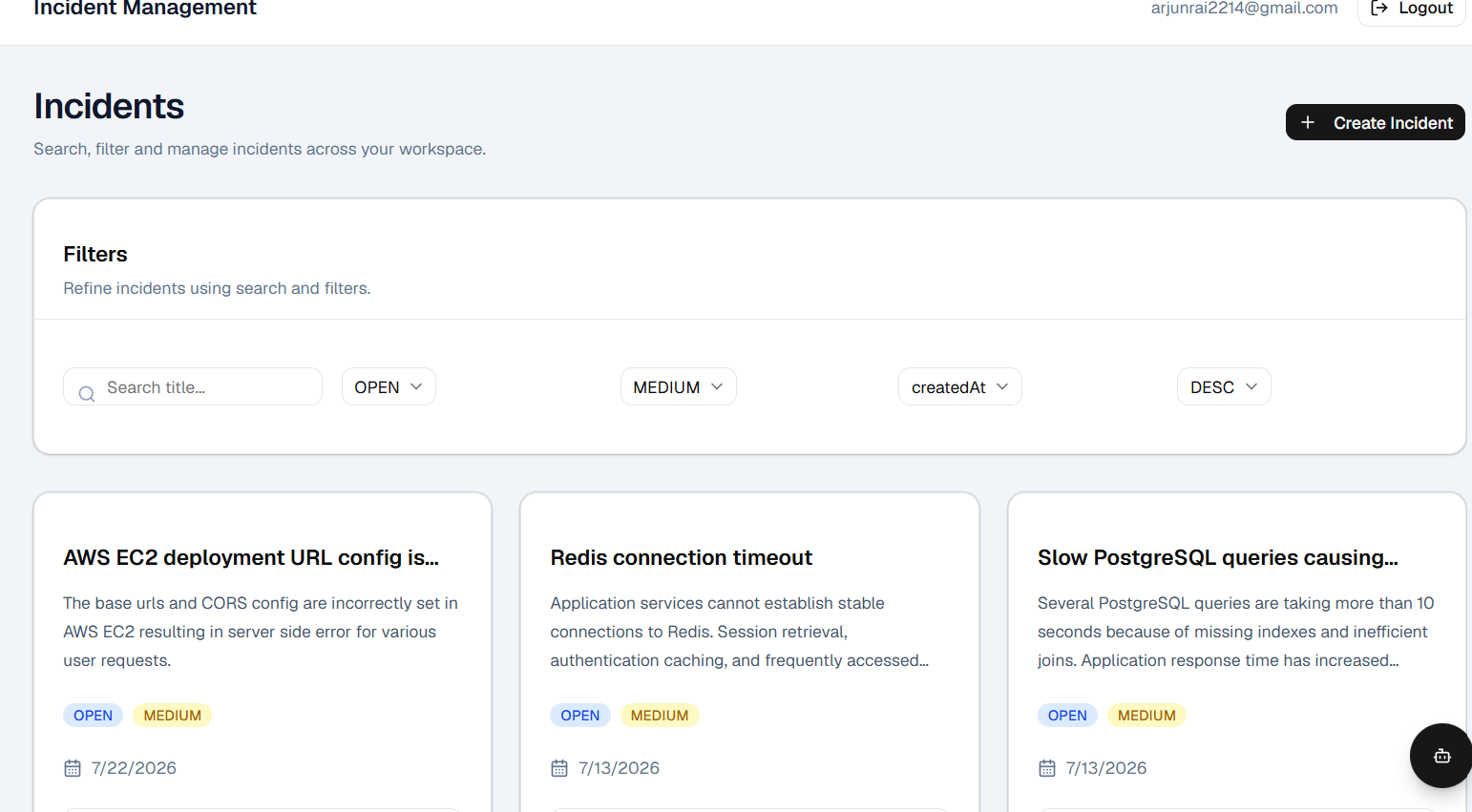Click 'Search, filter and manage incidents' subtitle
The width and height of the screenshot is (1472, 812).
260,149
